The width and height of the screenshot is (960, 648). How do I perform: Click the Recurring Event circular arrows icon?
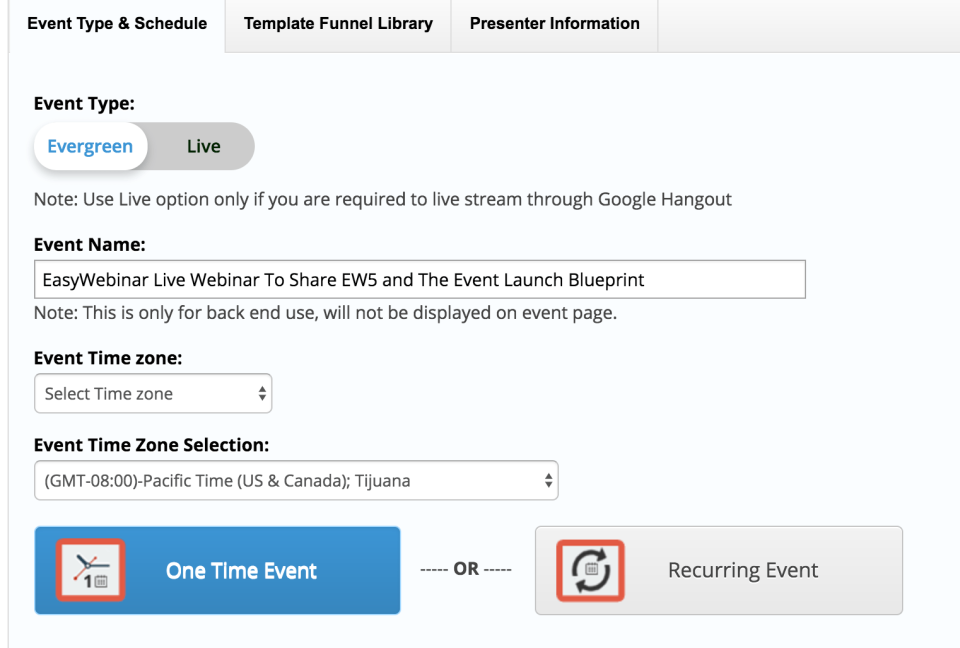coord(590,570)
